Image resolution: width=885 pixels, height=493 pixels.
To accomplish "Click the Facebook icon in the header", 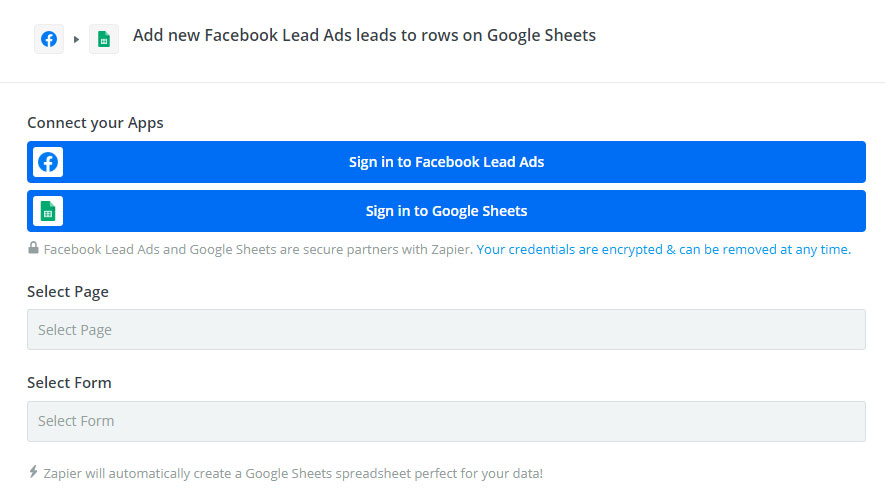I will (49, 39).
